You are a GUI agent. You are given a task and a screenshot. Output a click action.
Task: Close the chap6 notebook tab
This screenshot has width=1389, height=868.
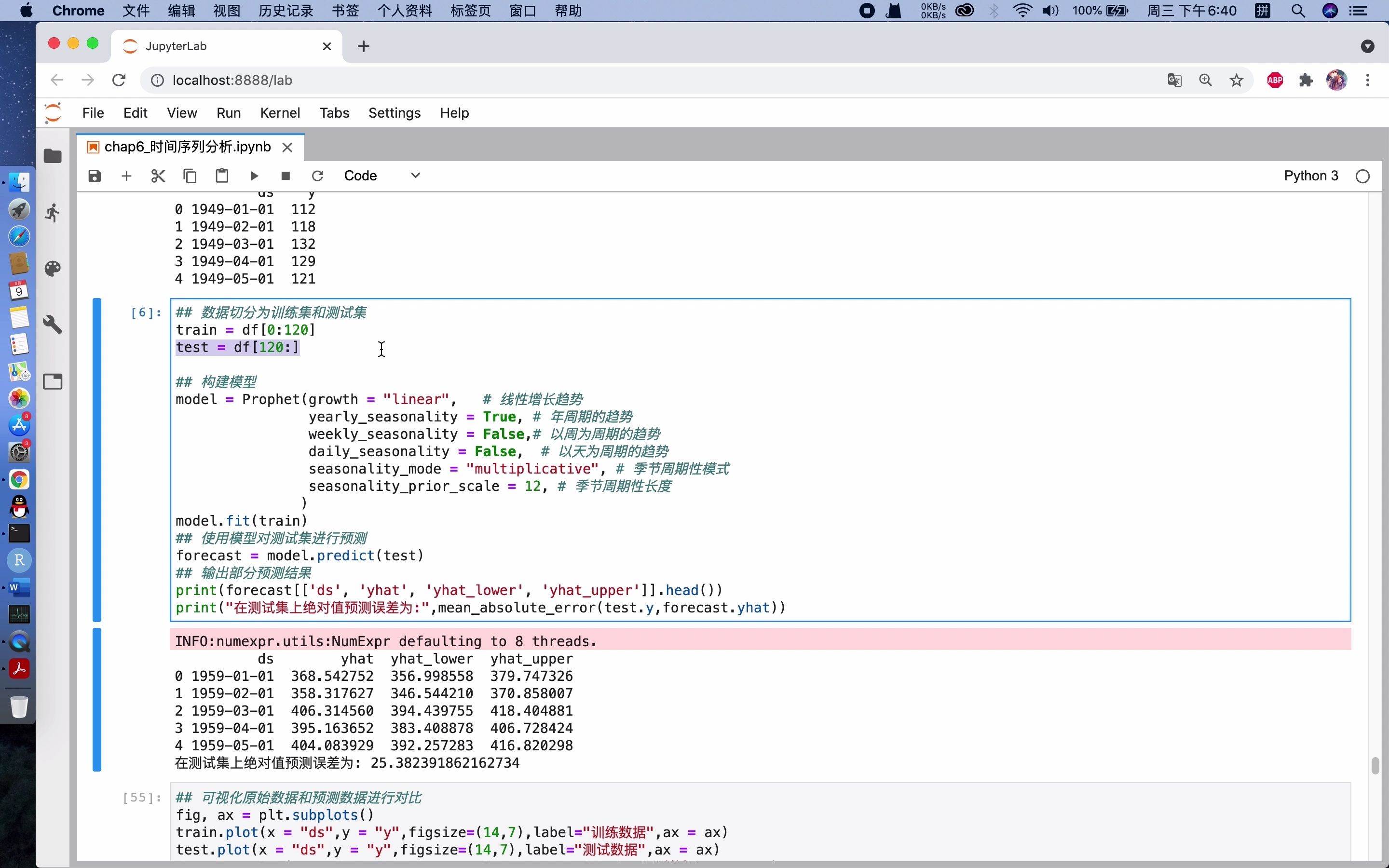(x=287, y=148)
